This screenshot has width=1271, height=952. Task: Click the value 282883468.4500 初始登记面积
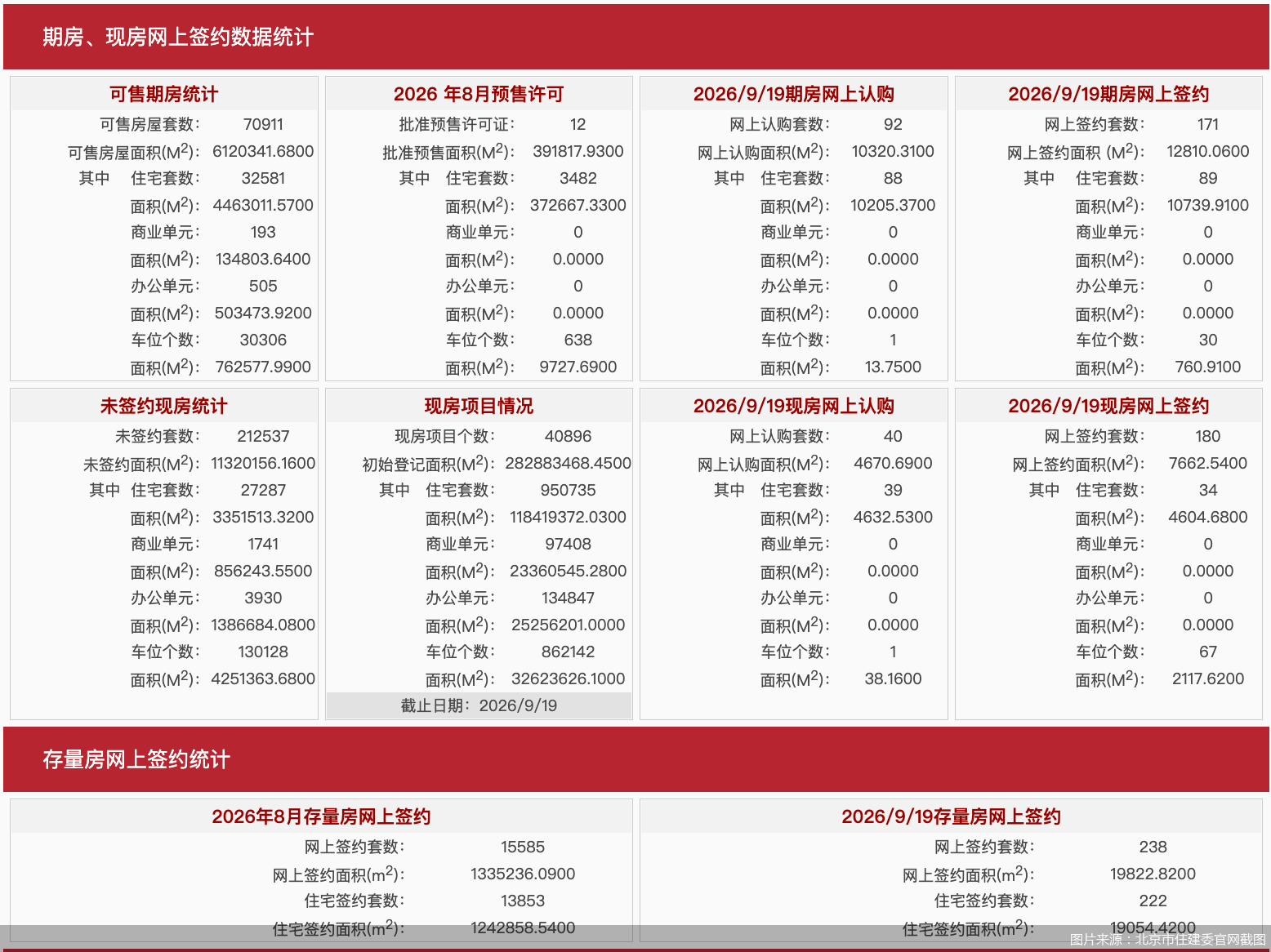click(x=568, y=463)
